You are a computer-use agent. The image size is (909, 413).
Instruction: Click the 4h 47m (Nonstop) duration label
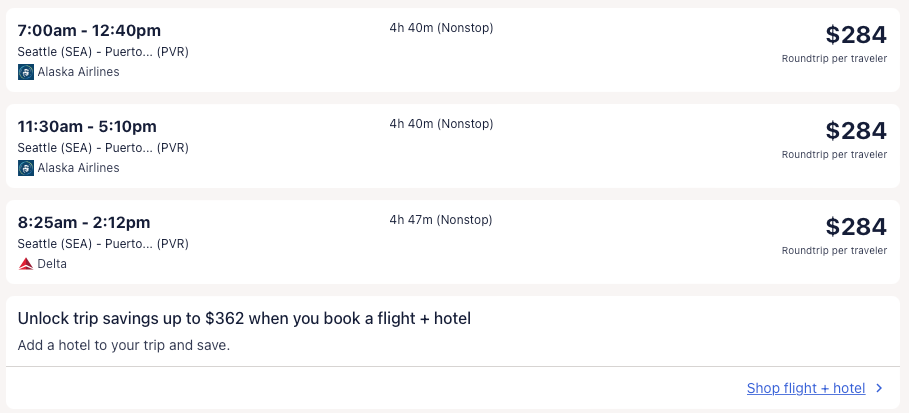point(441,220)
